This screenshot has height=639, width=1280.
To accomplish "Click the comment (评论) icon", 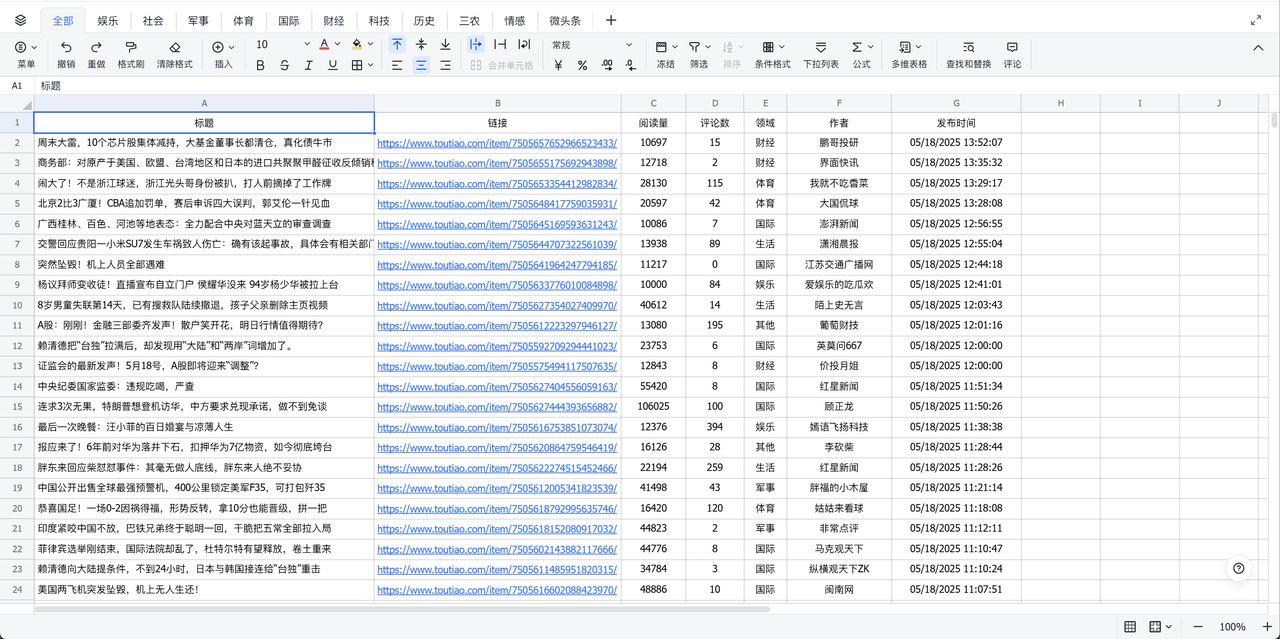I will click(1012, 47).
